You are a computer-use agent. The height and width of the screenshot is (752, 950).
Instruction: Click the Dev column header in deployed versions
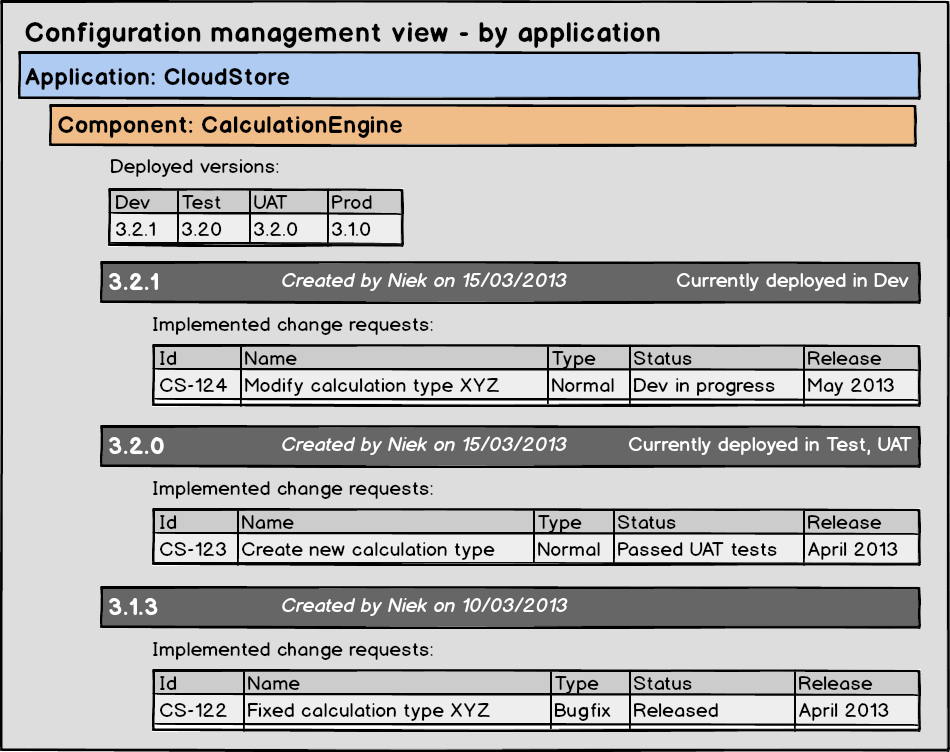[144, 202]
